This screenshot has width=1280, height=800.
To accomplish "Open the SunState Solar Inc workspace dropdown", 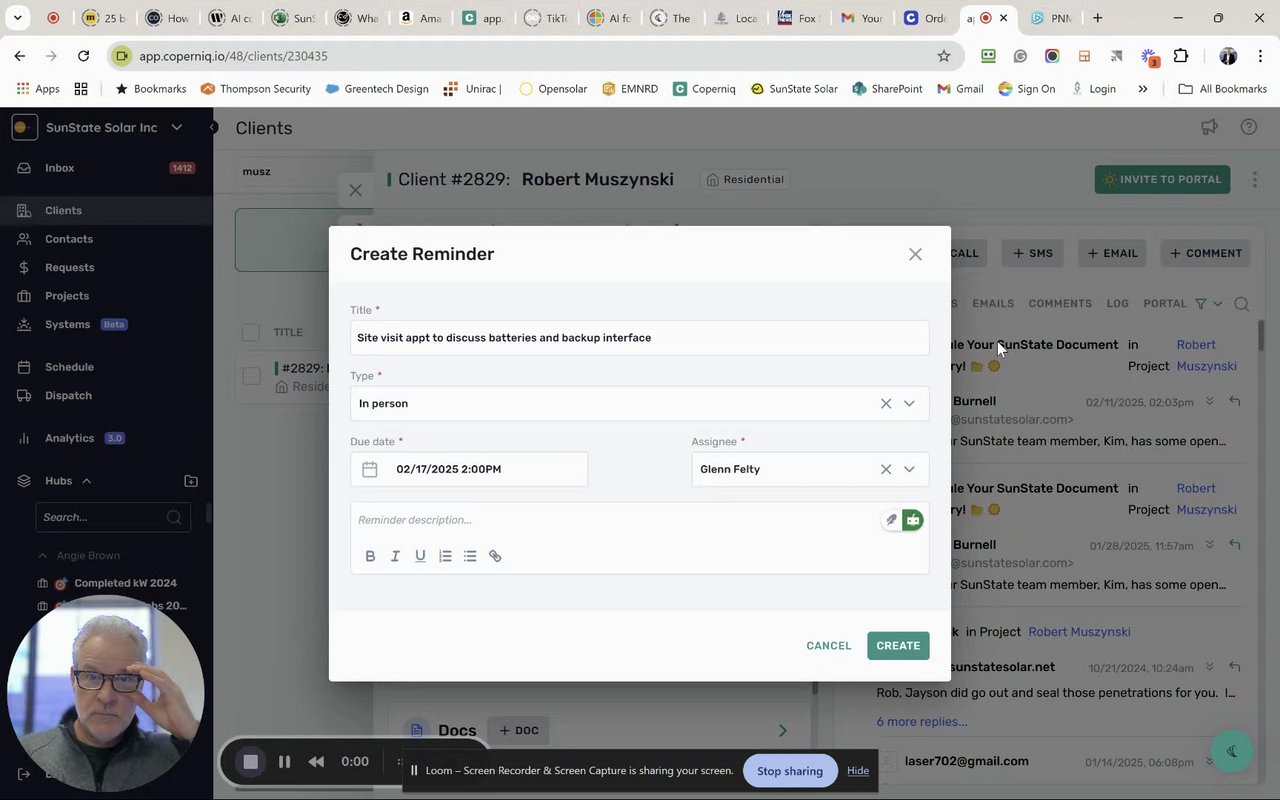I will pos(177,127).
